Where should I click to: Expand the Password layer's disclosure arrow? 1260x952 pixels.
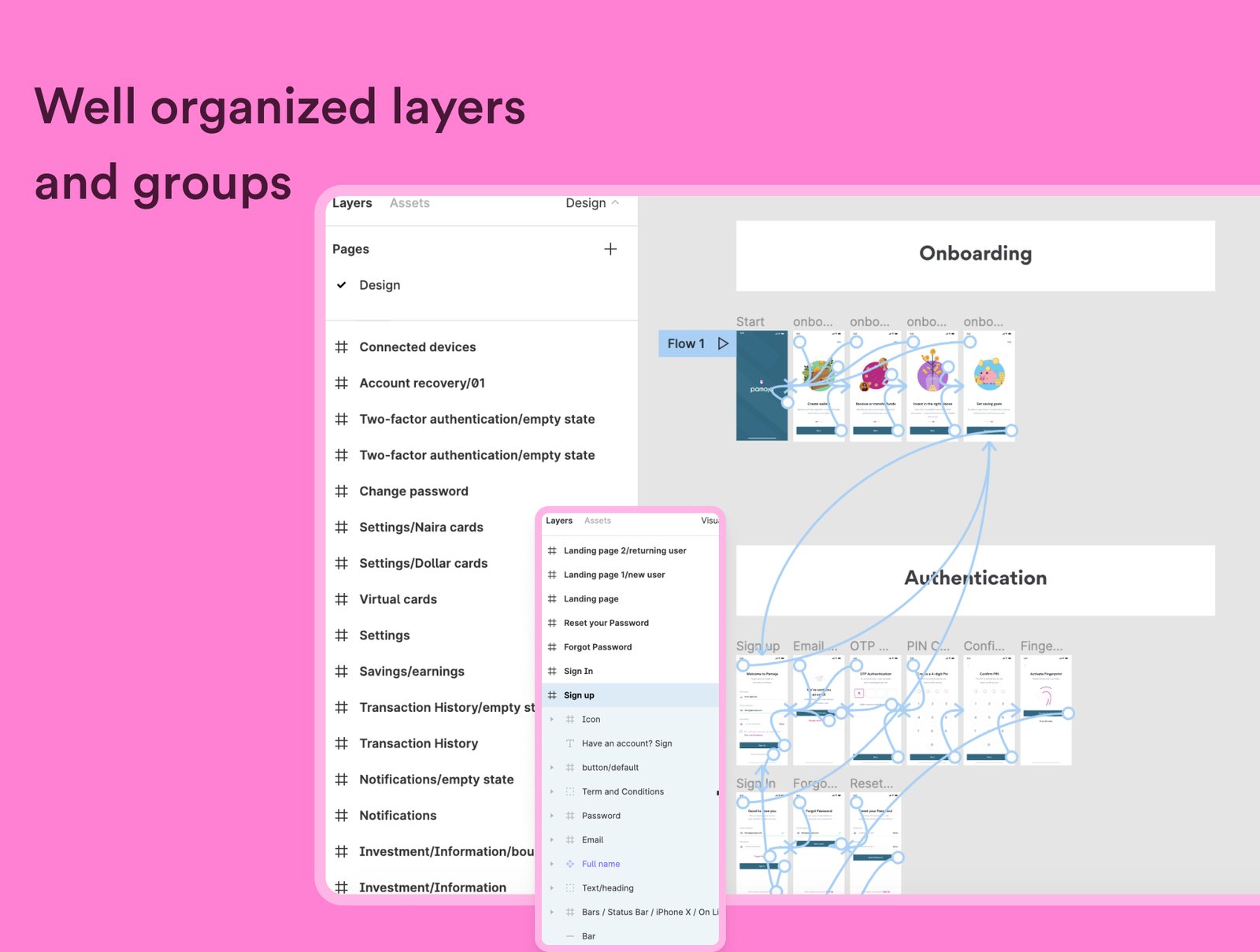click(552, 816)
